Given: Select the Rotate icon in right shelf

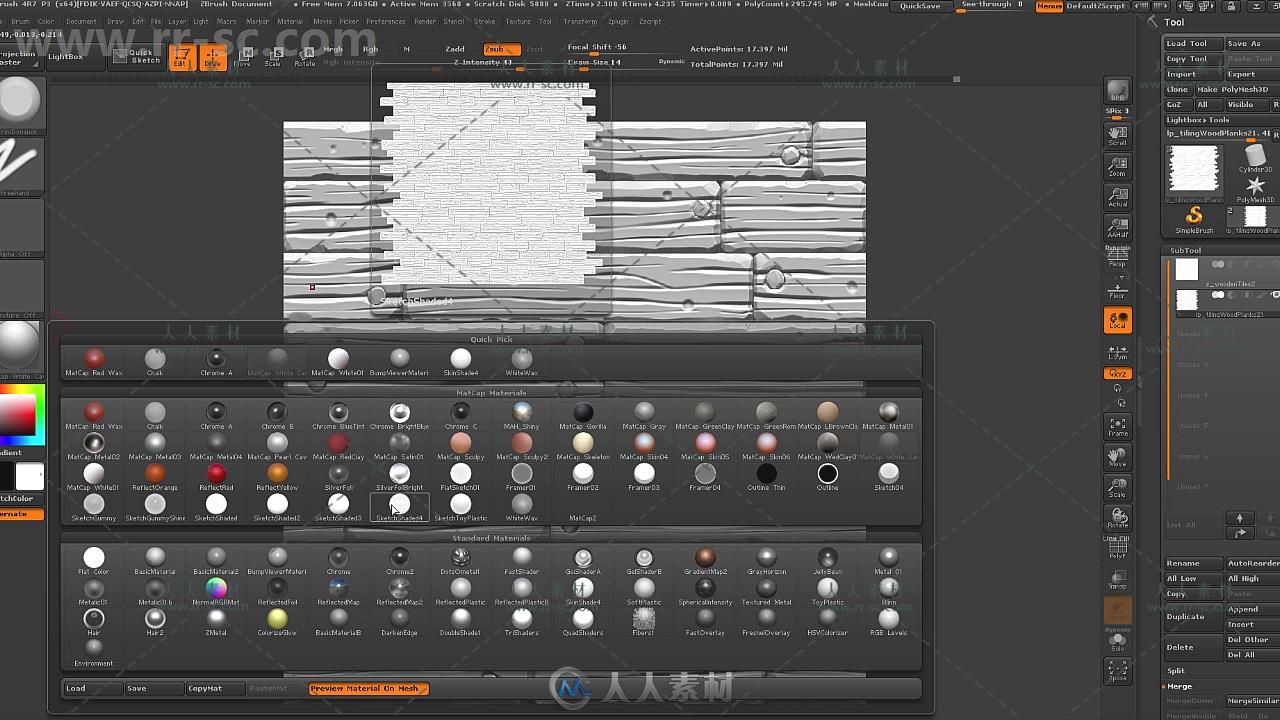Looking at the screenshot, I should point(1117,518).
